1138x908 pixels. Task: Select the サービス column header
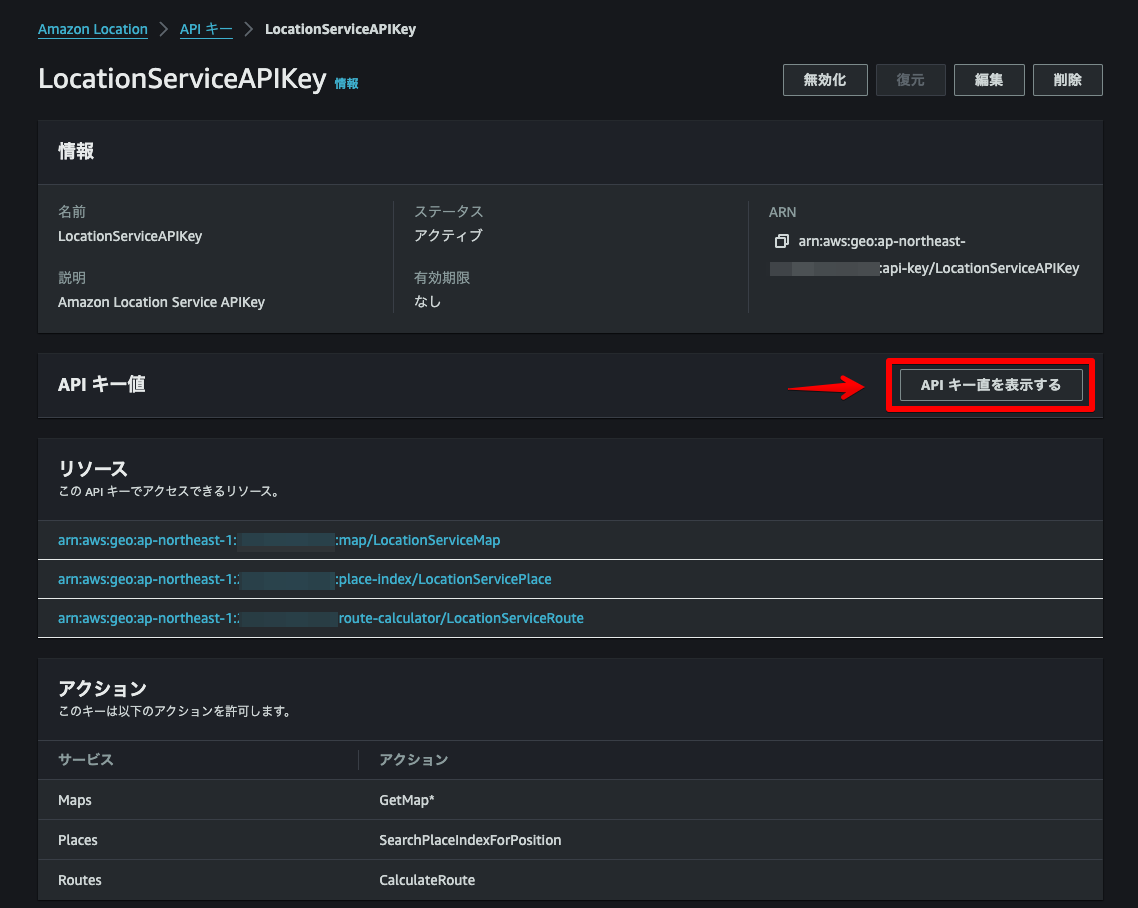click(86, 759)
